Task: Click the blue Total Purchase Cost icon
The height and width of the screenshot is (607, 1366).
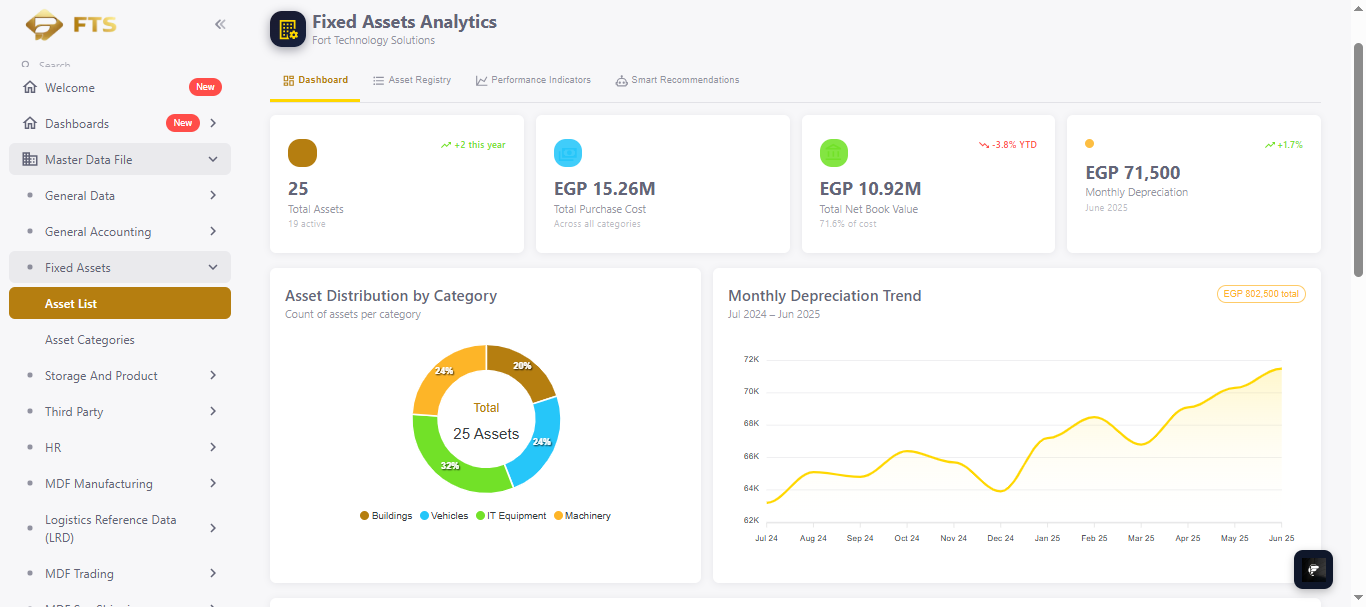Action: coord(568,153)
